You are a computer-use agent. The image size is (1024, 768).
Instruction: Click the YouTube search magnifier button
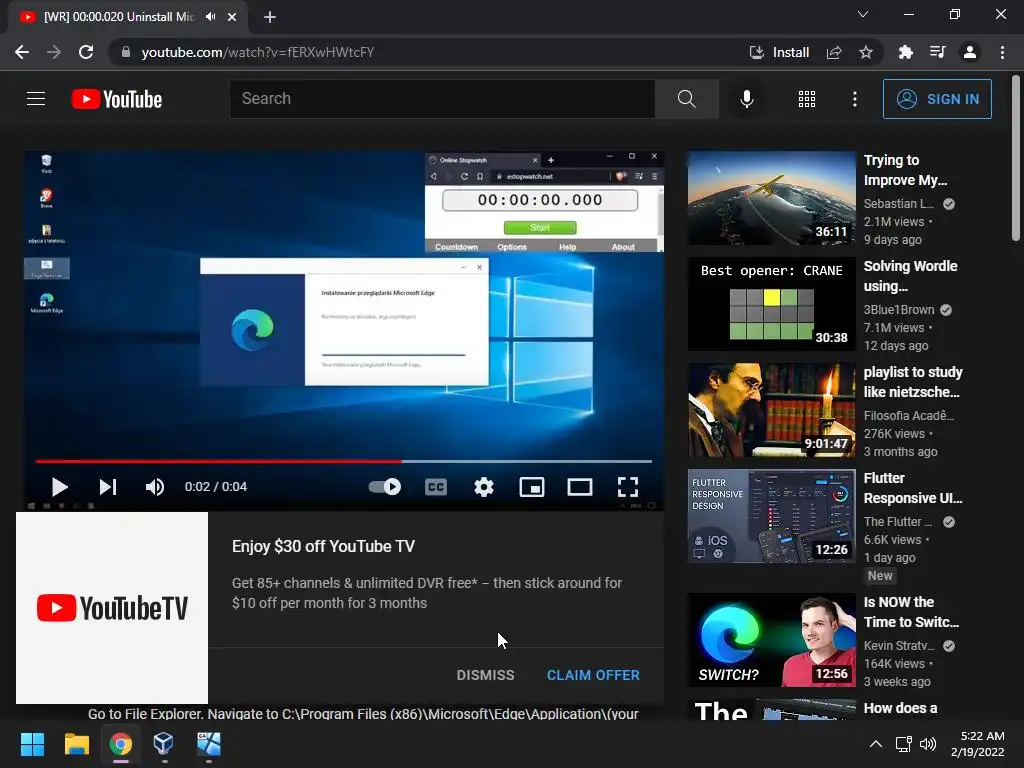686,99
